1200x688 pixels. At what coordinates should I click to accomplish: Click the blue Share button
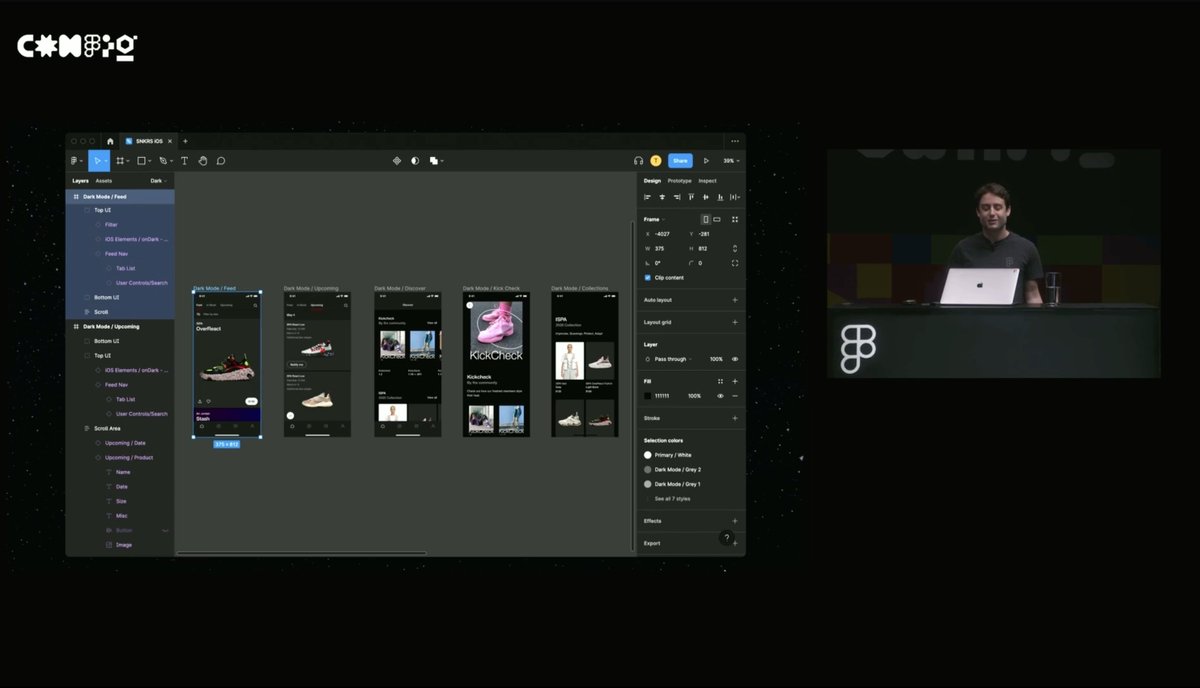point(680,160)
